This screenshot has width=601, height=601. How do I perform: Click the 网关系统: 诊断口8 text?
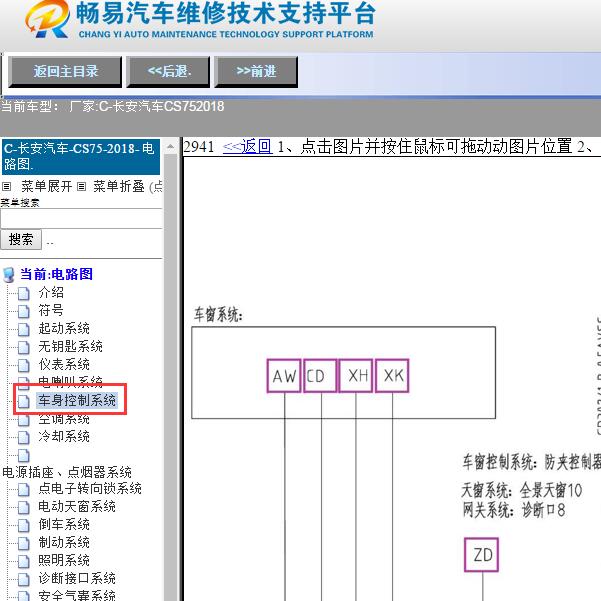(x=514, y=510)
